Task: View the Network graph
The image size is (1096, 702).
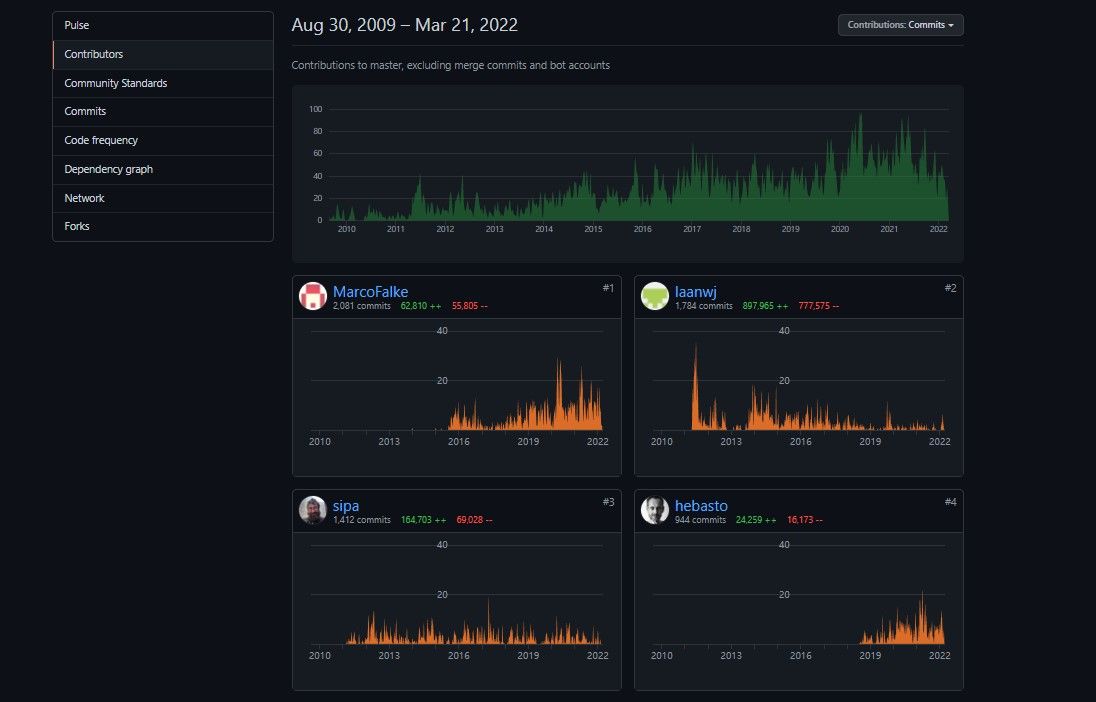Action: click(84, 198)
